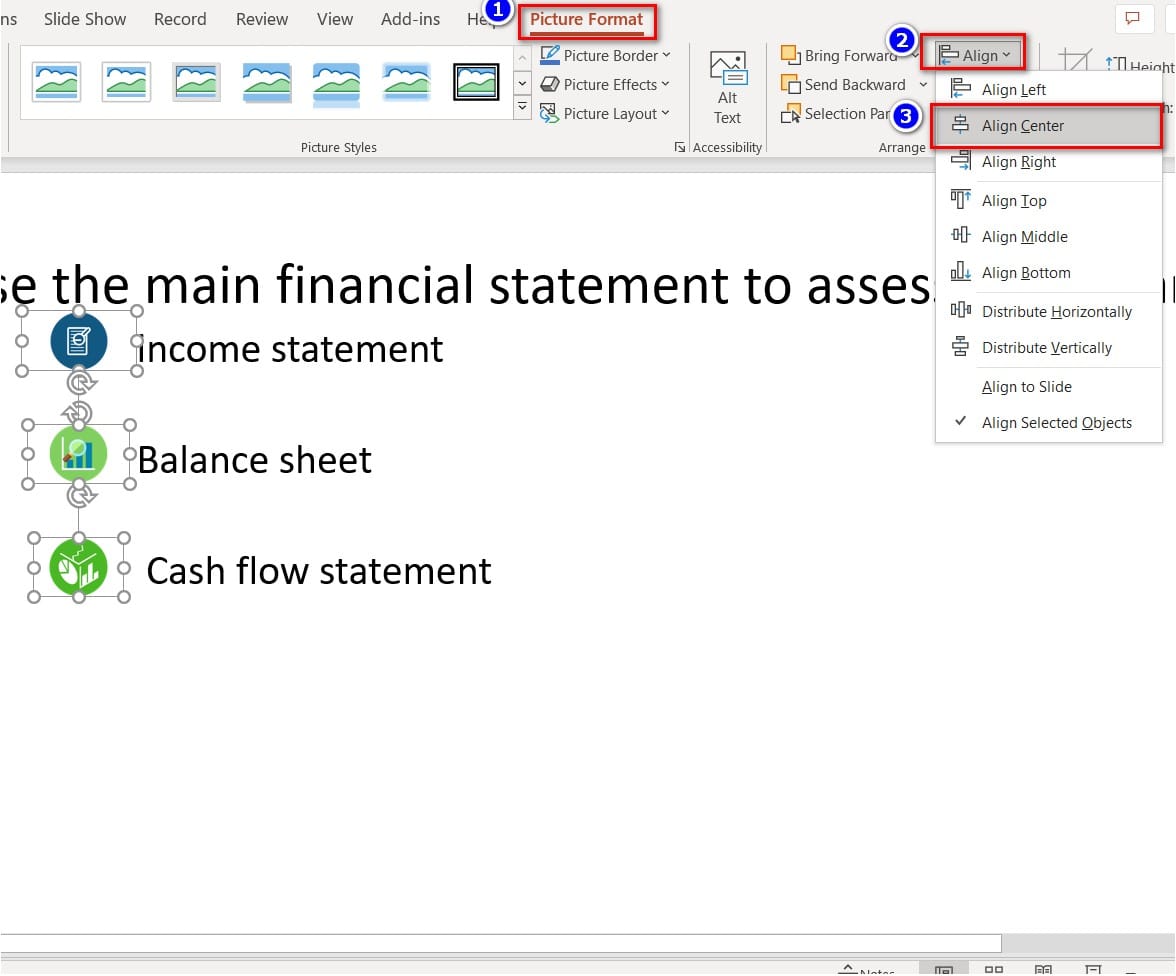Select the green cash flow icon picture

click(x=79, y=568)
